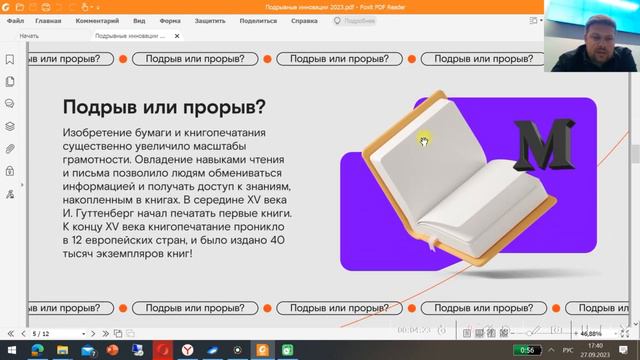
Task: Open the green app icon on the taskbar
Action: tap(287, 350)
